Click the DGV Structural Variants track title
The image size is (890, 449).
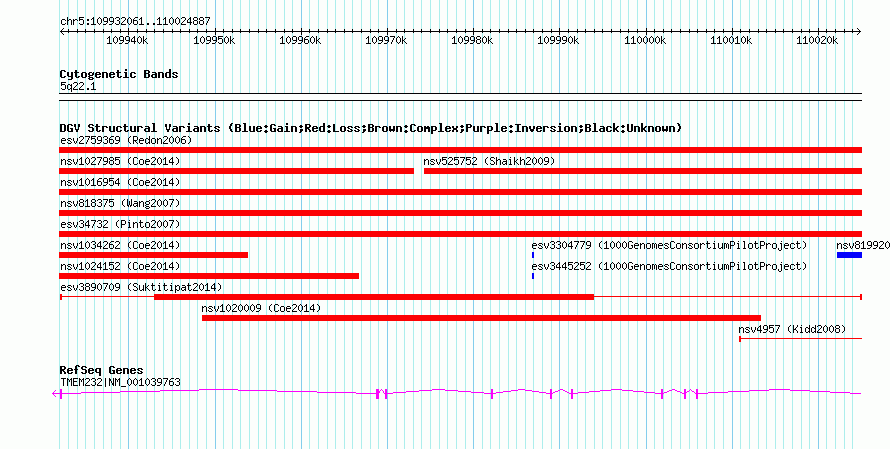(370, 128)
